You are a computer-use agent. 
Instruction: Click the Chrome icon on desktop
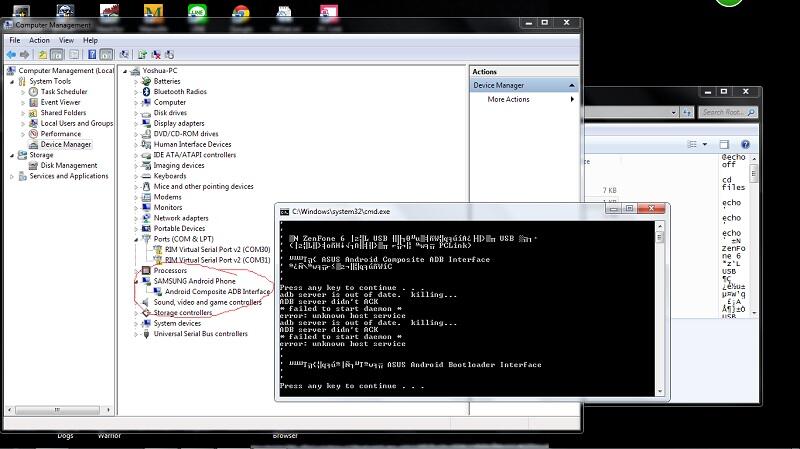point(240,13)
